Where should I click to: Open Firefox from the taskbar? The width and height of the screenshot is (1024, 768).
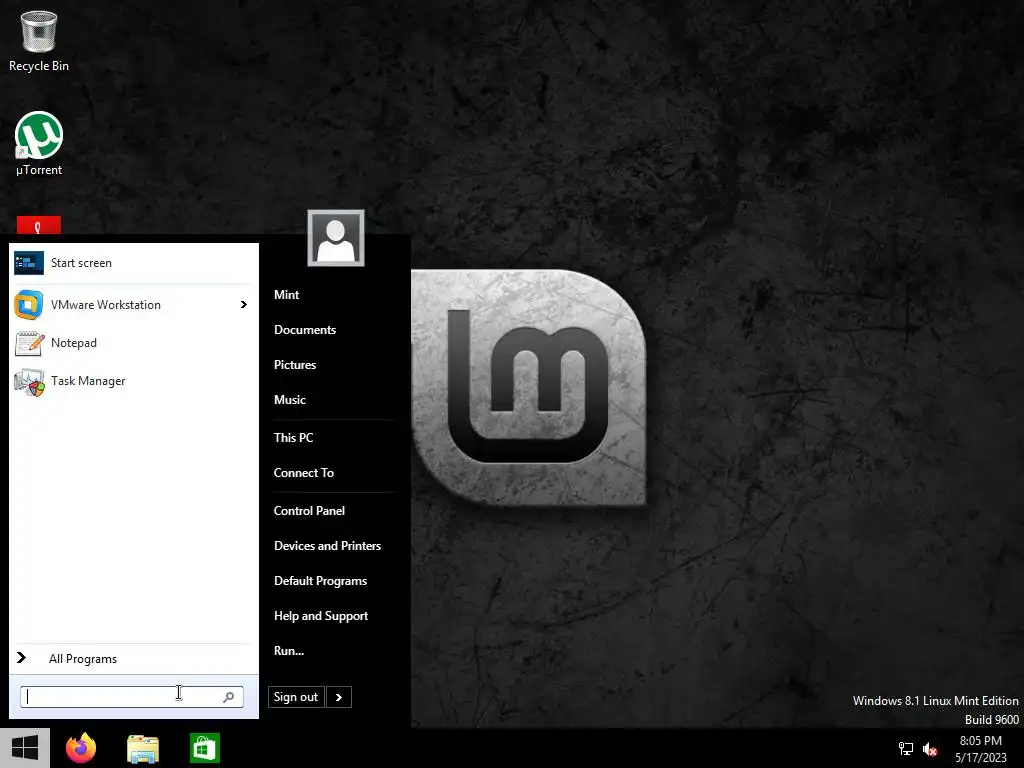click(81, 748)
